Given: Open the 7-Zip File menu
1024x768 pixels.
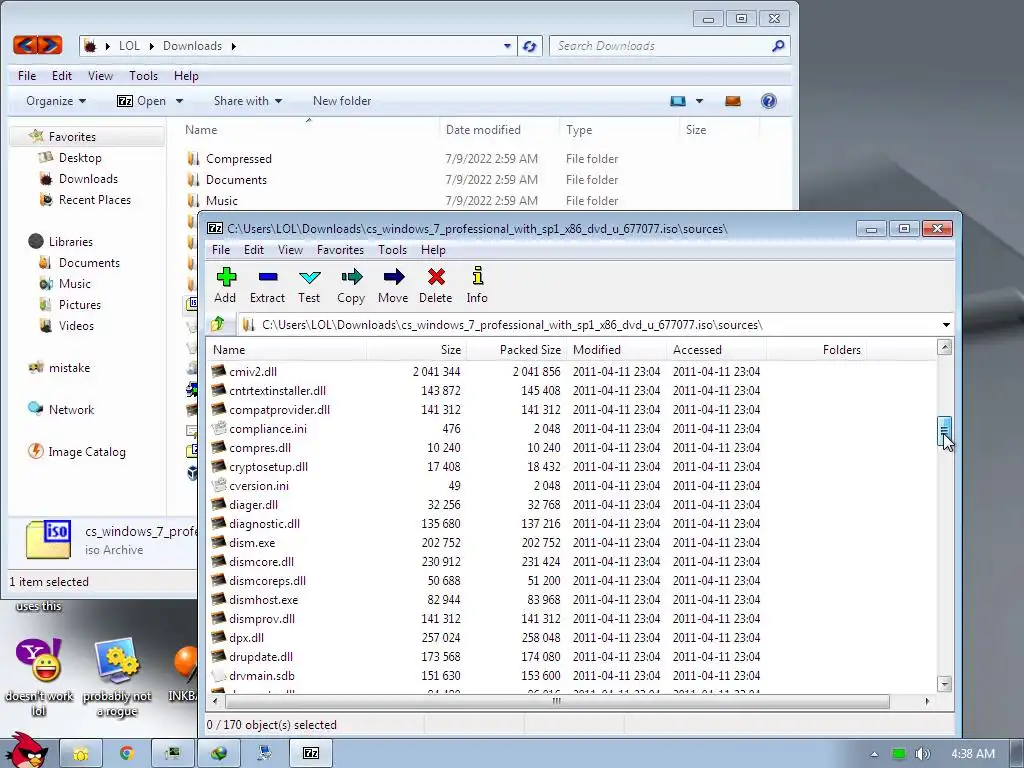Looking at the screenshot, I should 221,249.
